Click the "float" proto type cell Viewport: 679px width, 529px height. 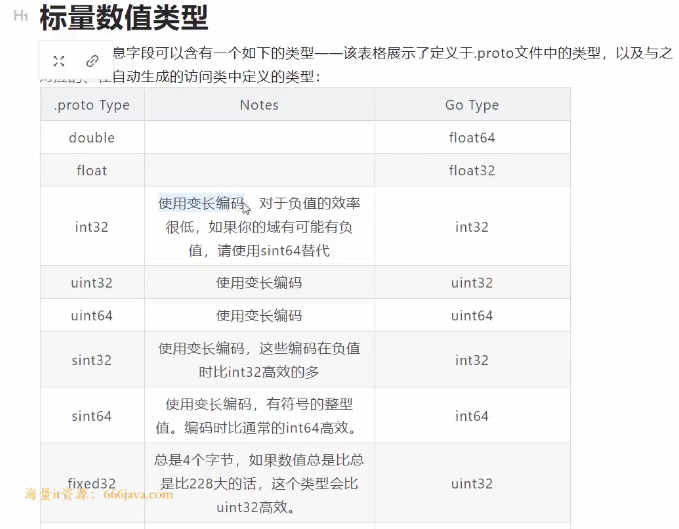point(92,171)
